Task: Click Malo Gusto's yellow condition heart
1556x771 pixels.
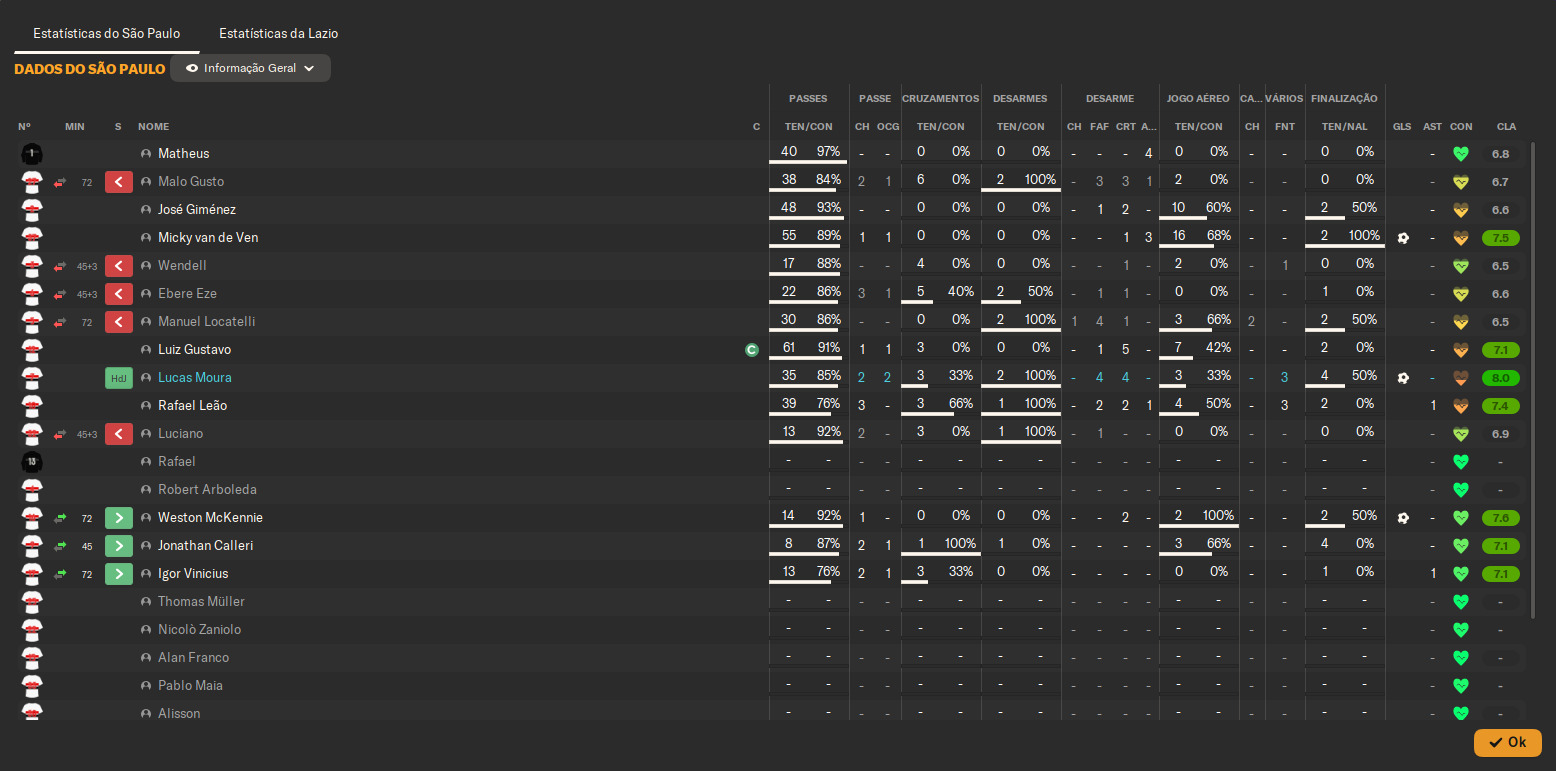Action: click(x=1461, y=182)
